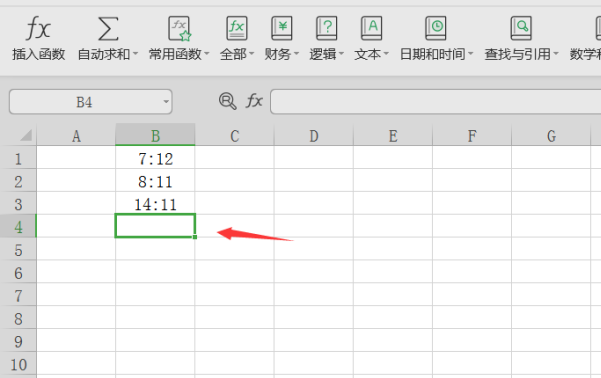Select row 3 header

pos(18,204)
